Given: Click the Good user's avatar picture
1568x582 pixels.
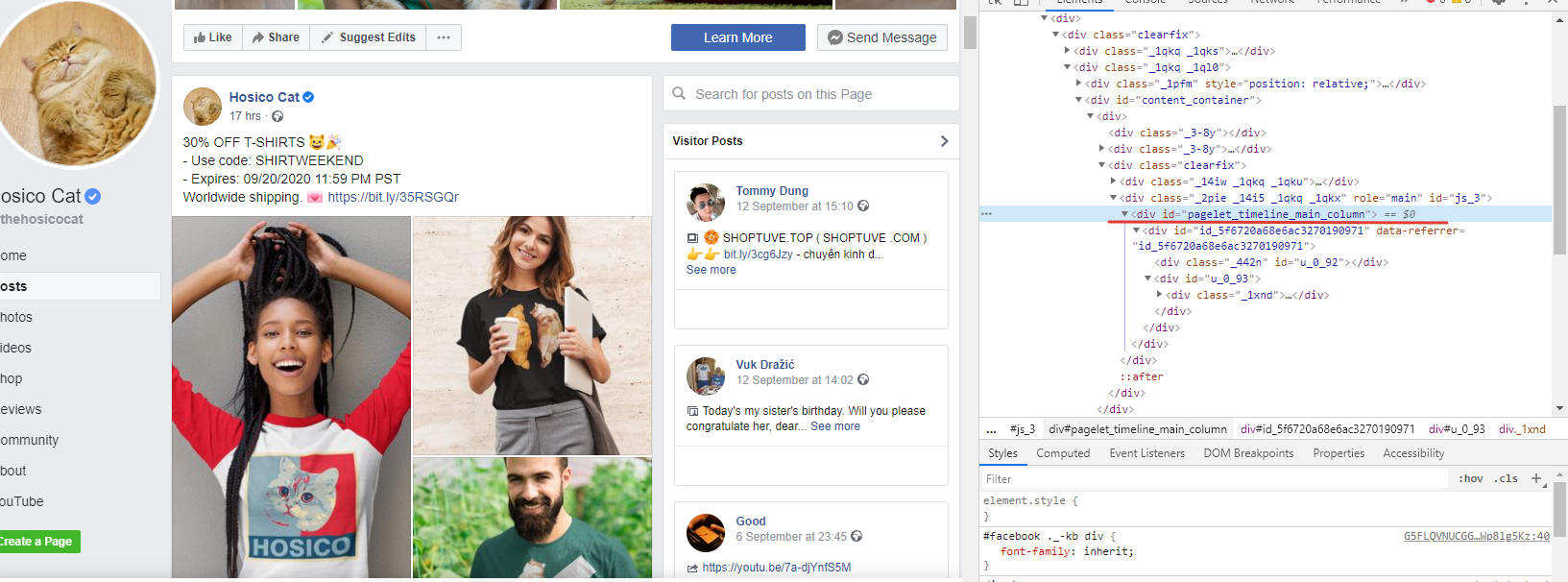Looking at the screenshot, I should click(x=706, y=532).
